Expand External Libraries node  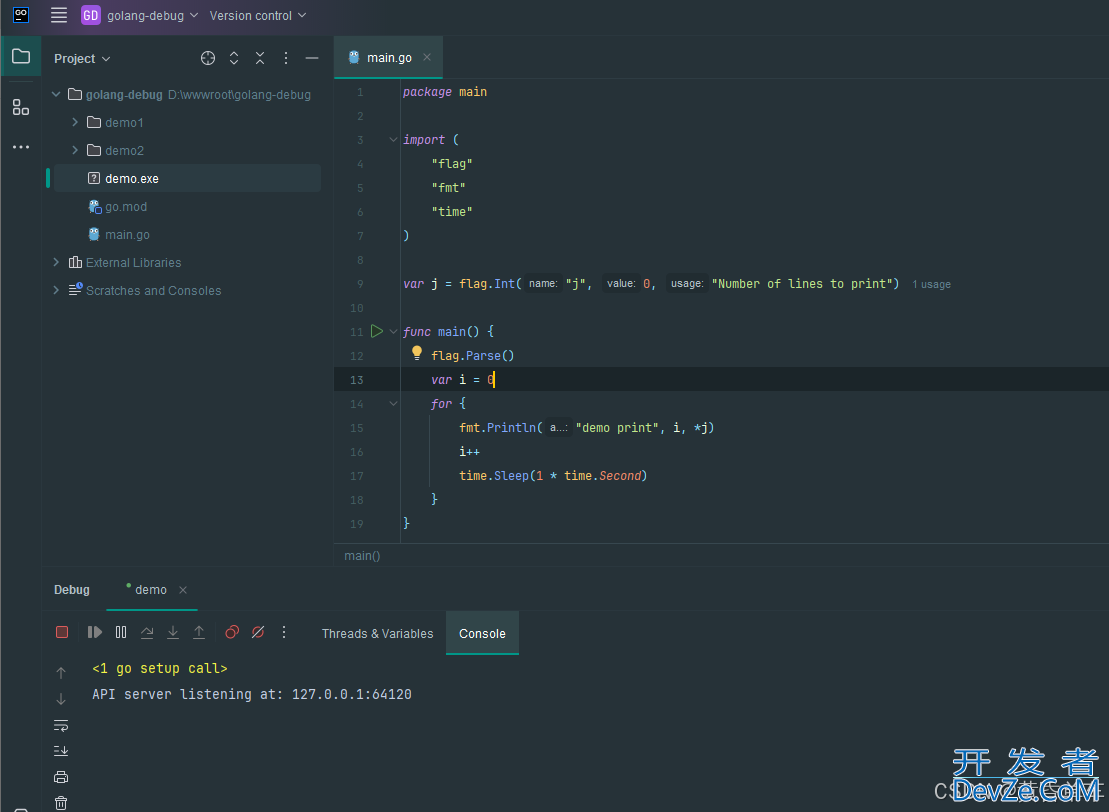point(57,262)
